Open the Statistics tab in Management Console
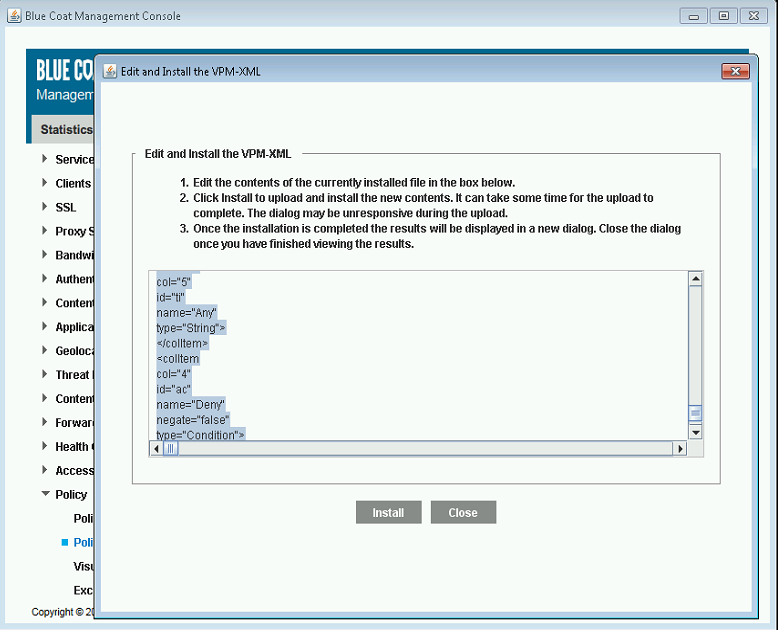 pyautogui.click(x=63, y=129)
